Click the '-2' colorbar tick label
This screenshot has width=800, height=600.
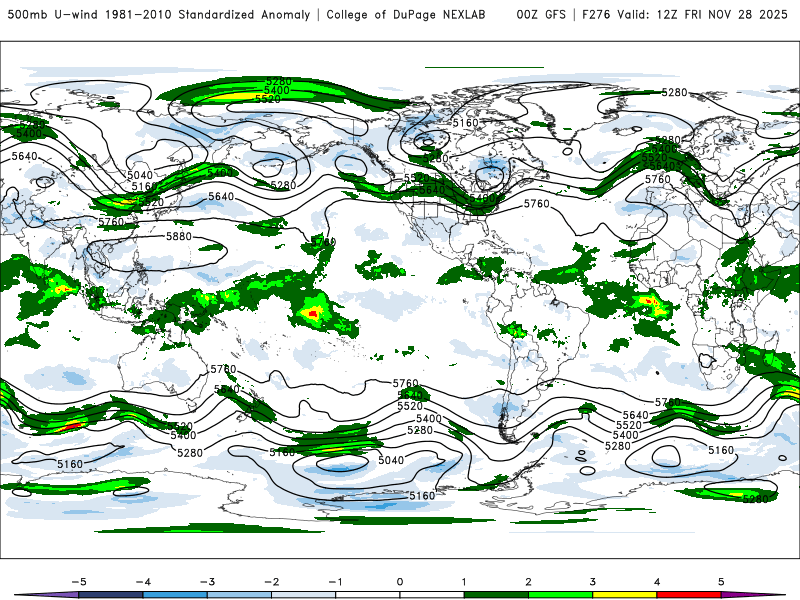pyautogui.click(x=271, y=582)
